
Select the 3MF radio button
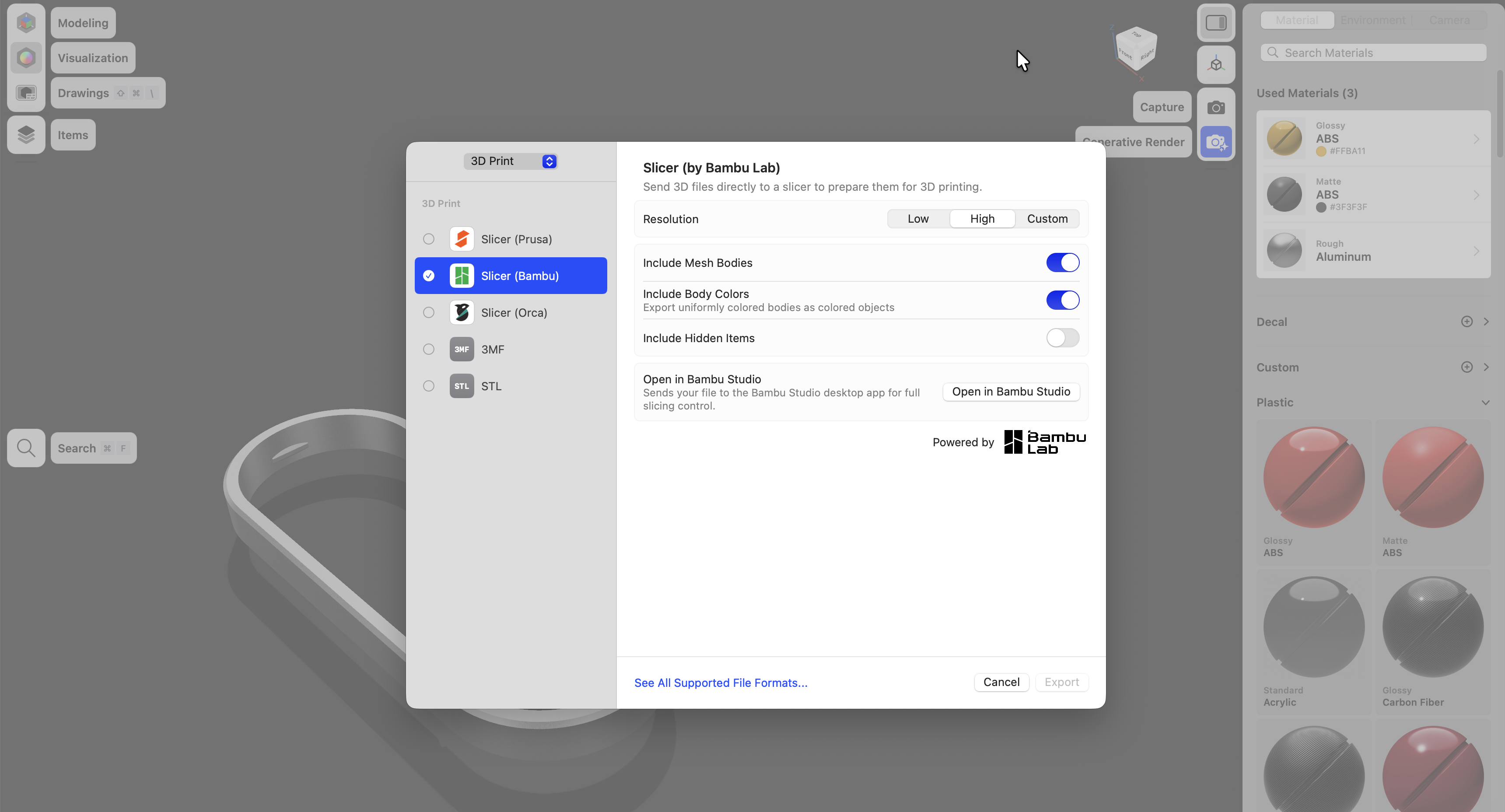[x=429, y=349]
